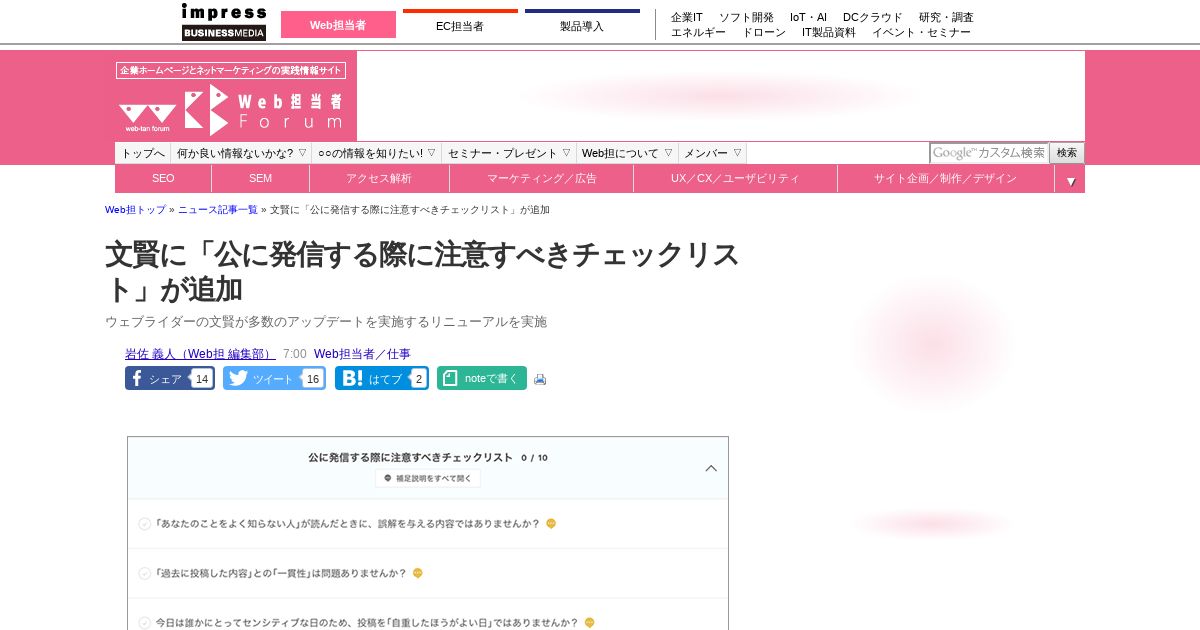Open the IT製品資料 link
Viewport: 1200px width, 630px height.
[x=829, y=32]
